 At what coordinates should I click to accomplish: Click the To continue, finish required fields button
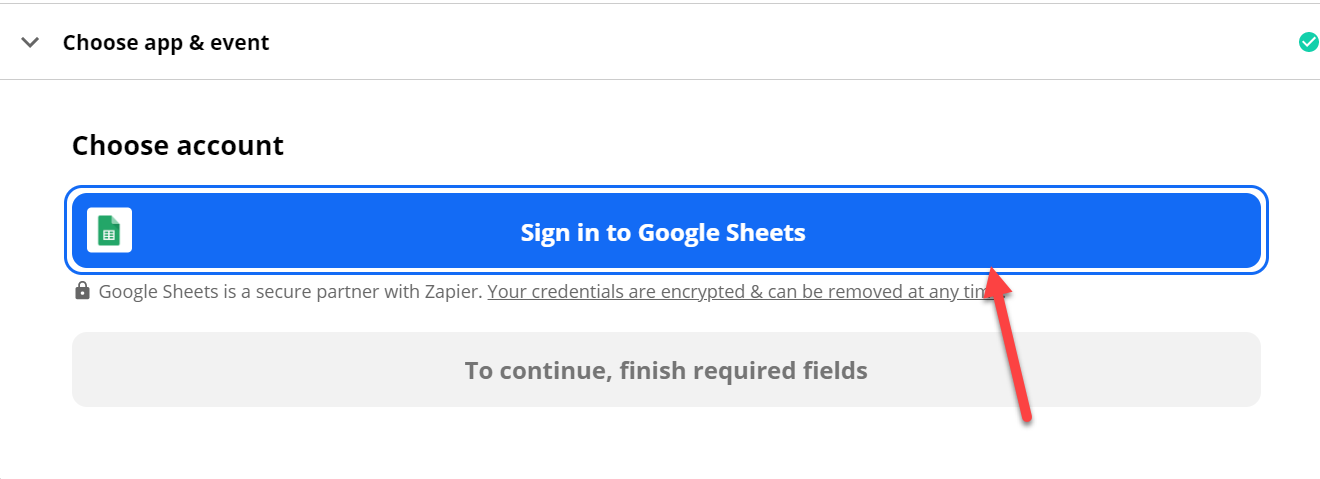point(666,370)
